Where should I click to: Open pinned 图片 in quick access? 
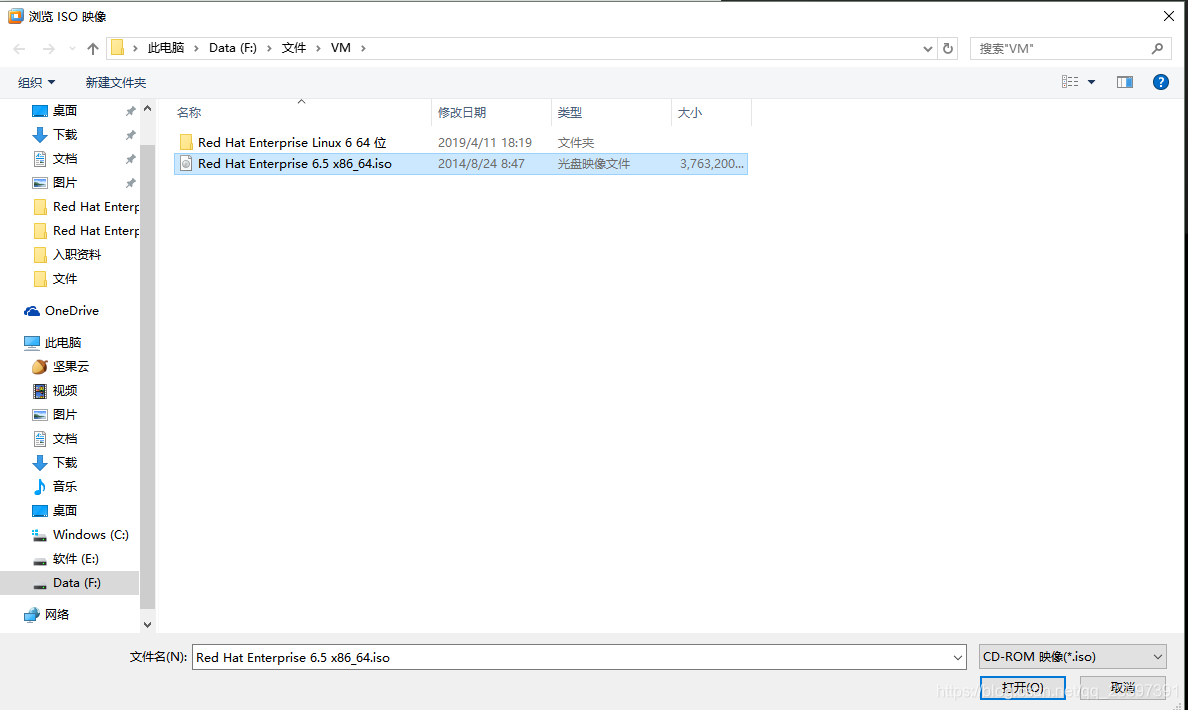point(65,183)
